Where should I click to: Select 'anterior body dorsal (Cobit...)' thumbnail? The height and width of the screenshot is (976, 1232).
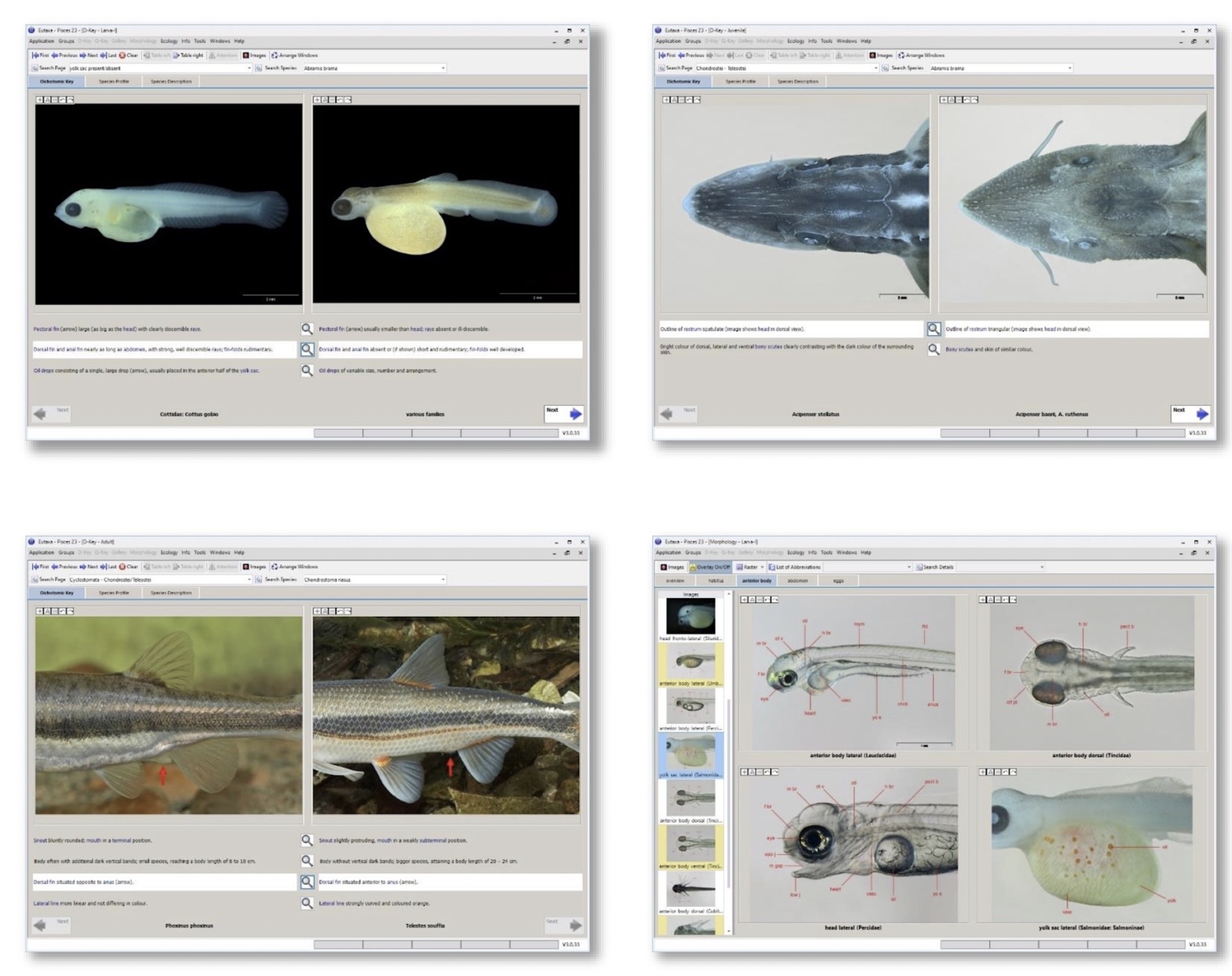691,893
